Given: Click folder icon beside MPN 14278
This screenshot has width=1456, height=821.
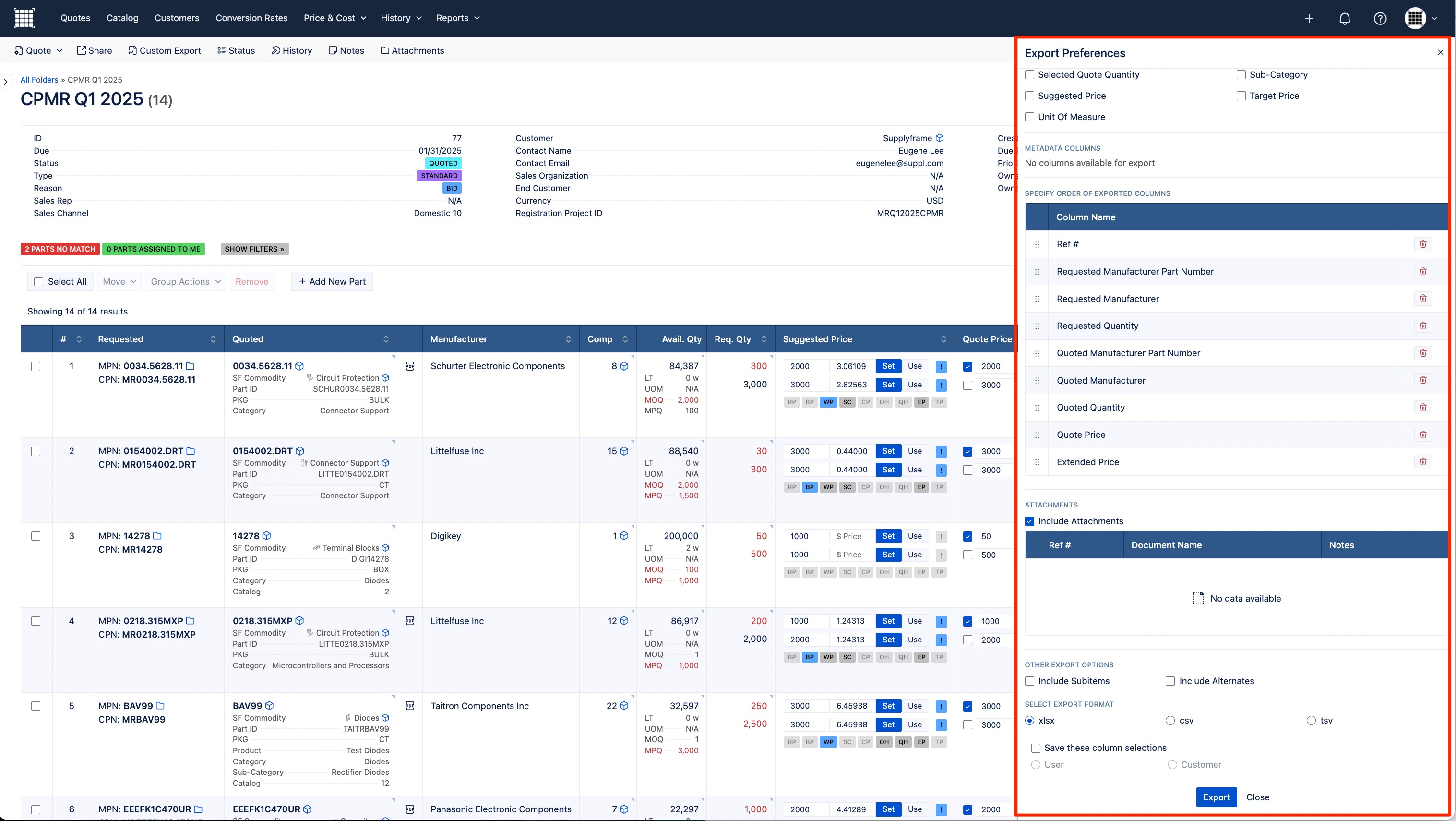Looking at the screenshot, I should pyautogui.click(x=158, y=535).
